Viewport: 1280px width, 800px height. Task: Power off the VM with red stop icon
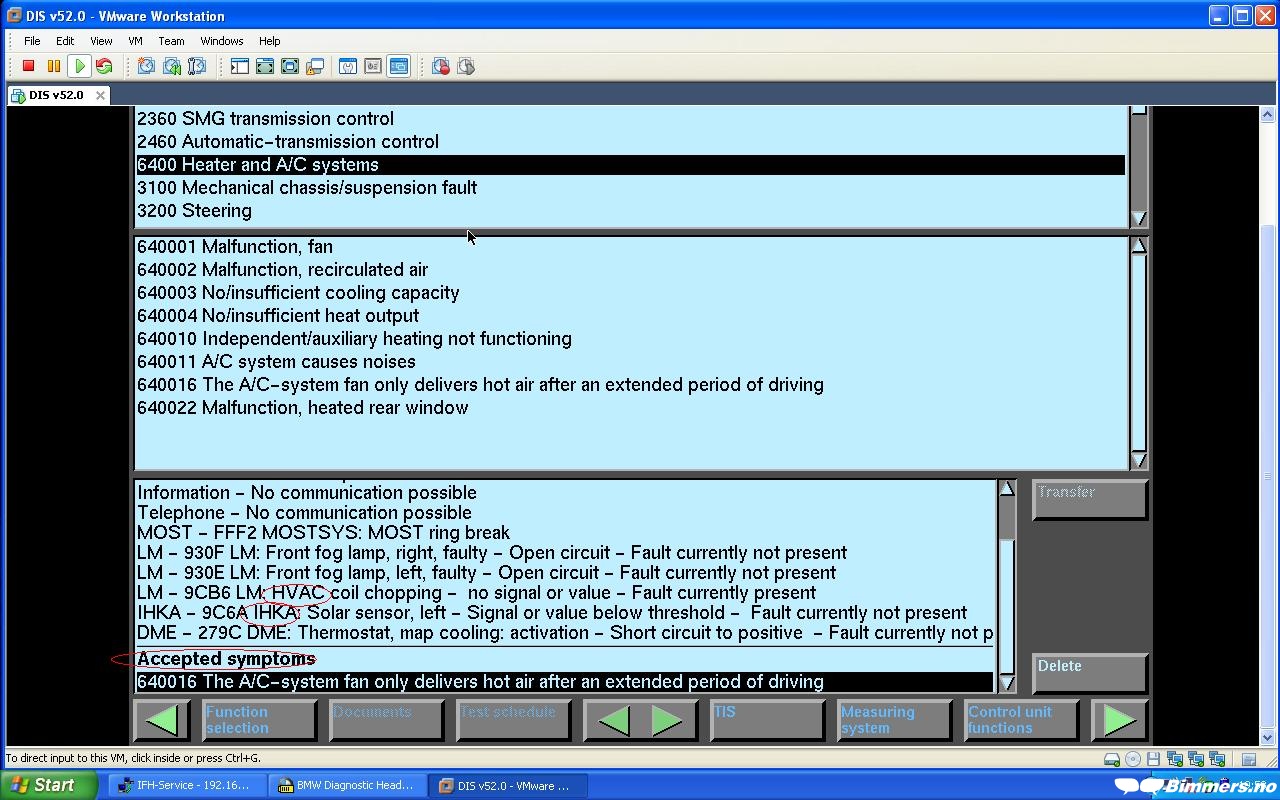coord(29,66)
